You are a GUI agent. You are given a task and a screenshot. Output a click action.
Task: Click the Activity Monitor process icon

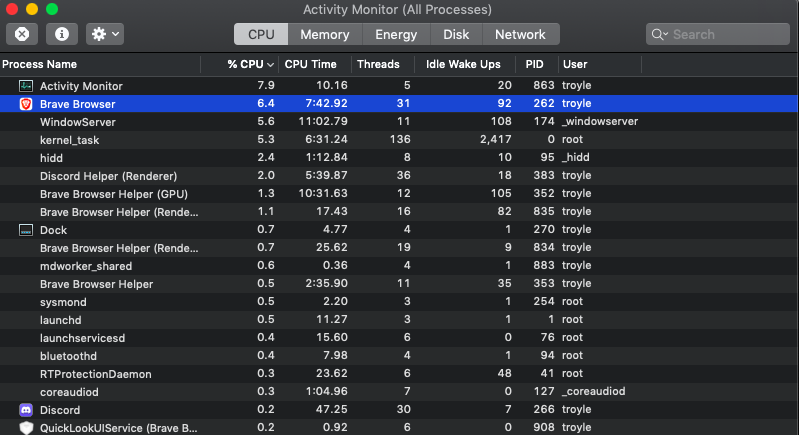click(25, 86)
